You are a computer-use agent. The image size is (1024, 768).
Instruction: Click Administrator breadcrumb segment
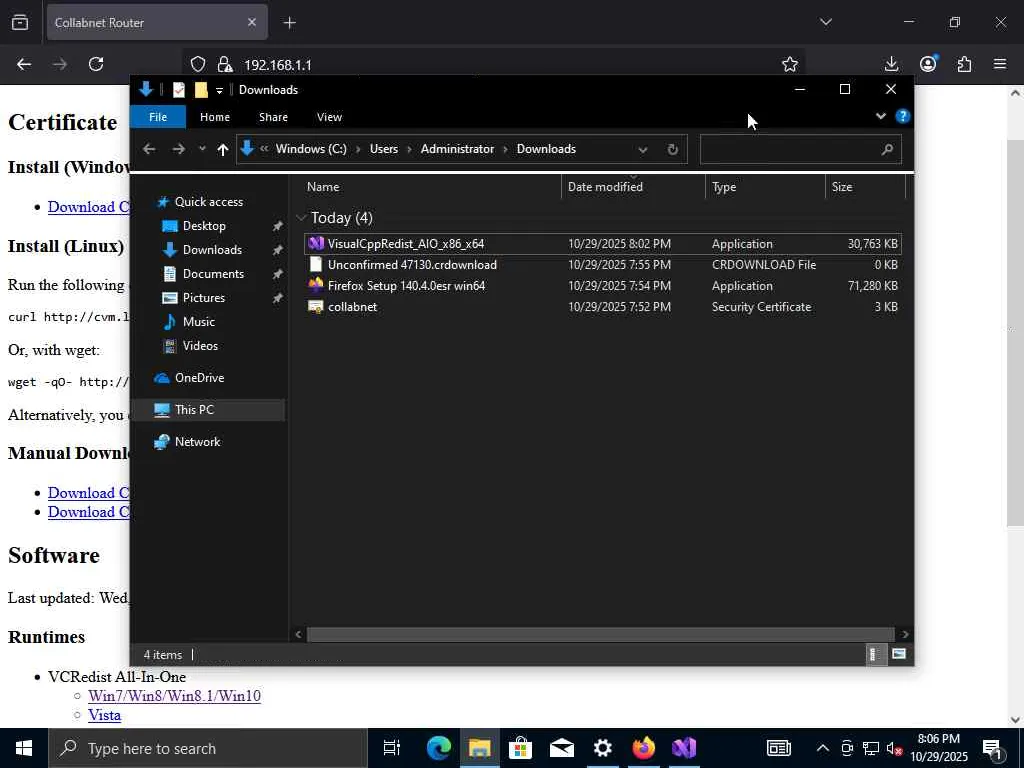coord(457,149)
